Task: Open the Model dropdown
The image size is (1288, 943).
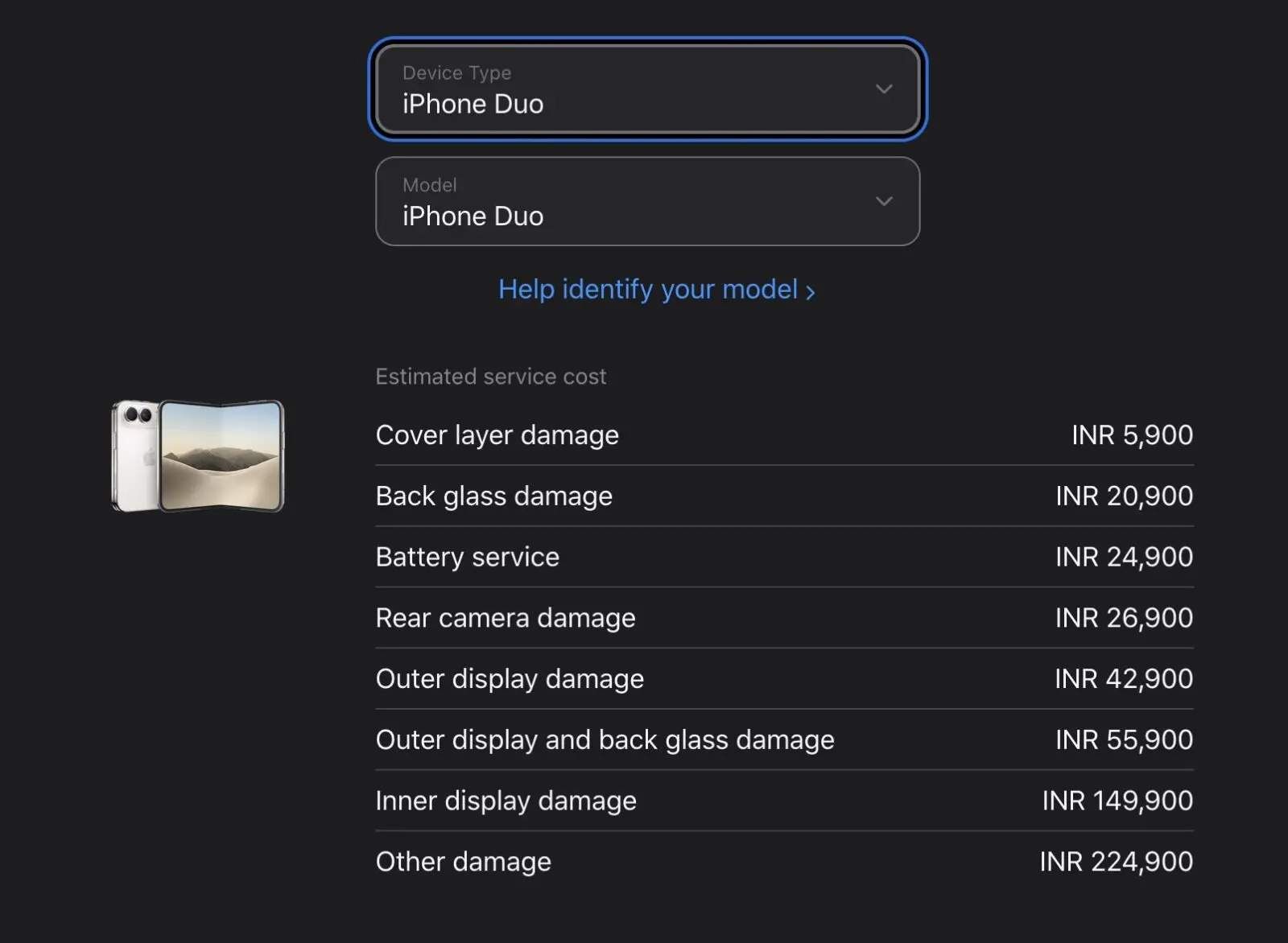Action: 647,201
